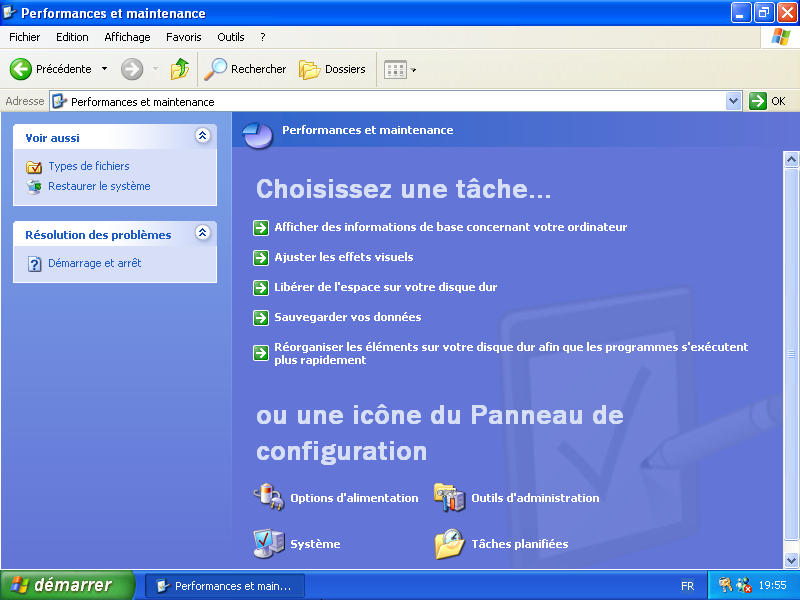The image size is (800, 600).
Task: Open Restaurer le système link
Action: (x=99, y=186)
